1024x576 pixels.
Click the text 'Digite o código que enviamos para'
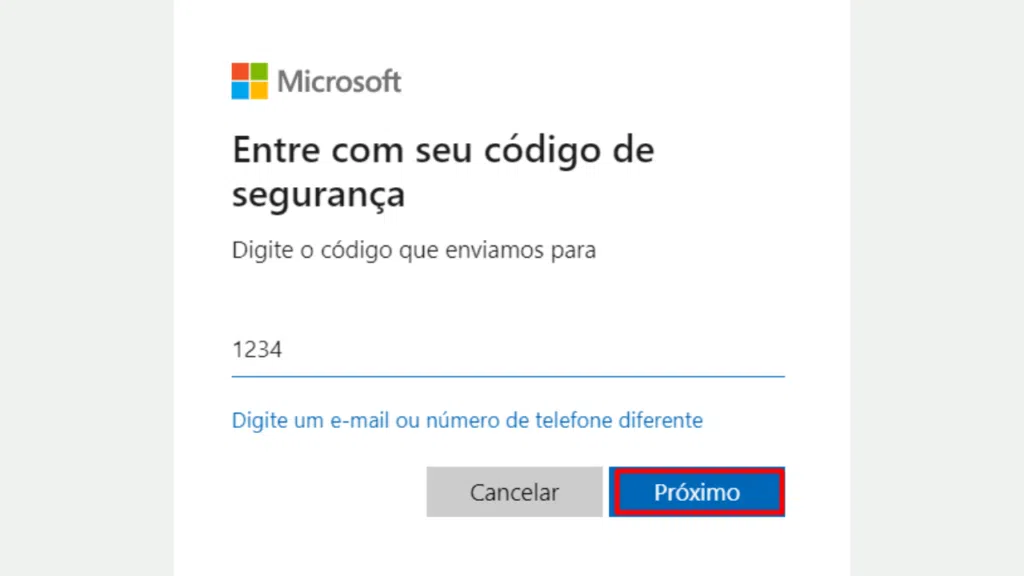pos(413,250)
